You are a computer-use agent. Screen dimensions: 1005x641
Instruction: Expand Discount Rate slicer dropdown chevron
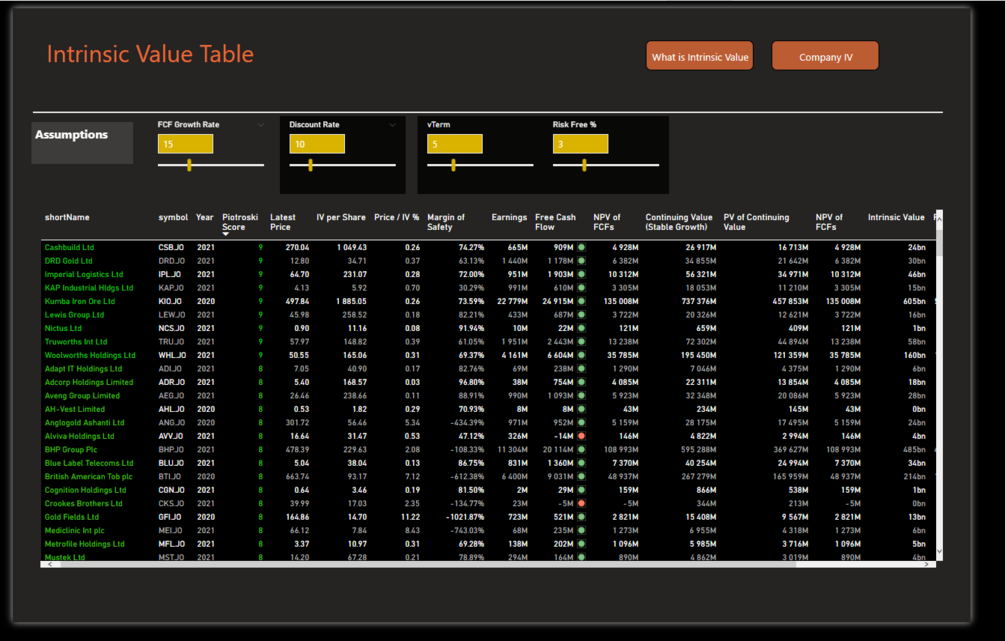[x=392, y=125]
